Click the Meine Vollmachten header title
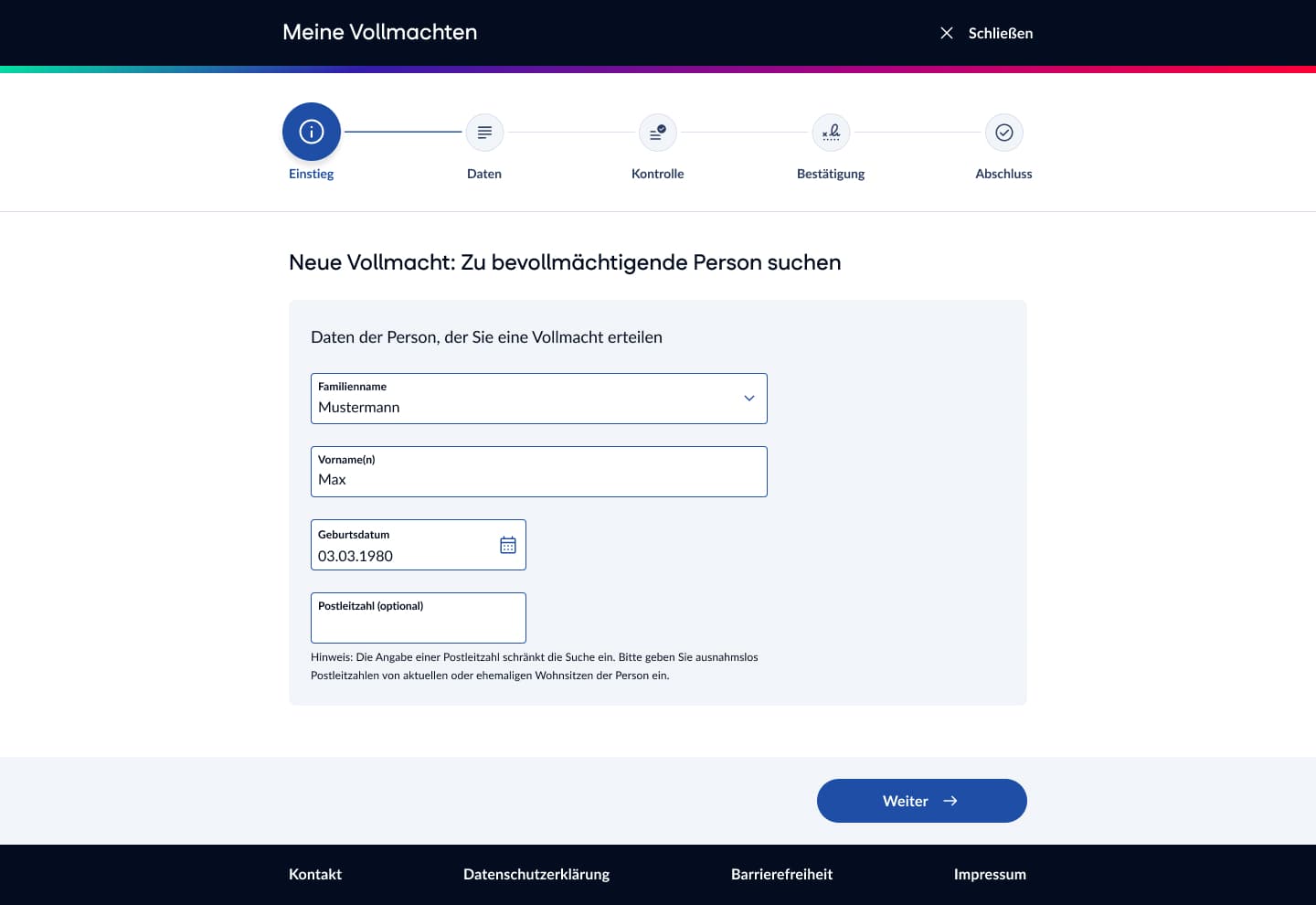 (379, 32)
